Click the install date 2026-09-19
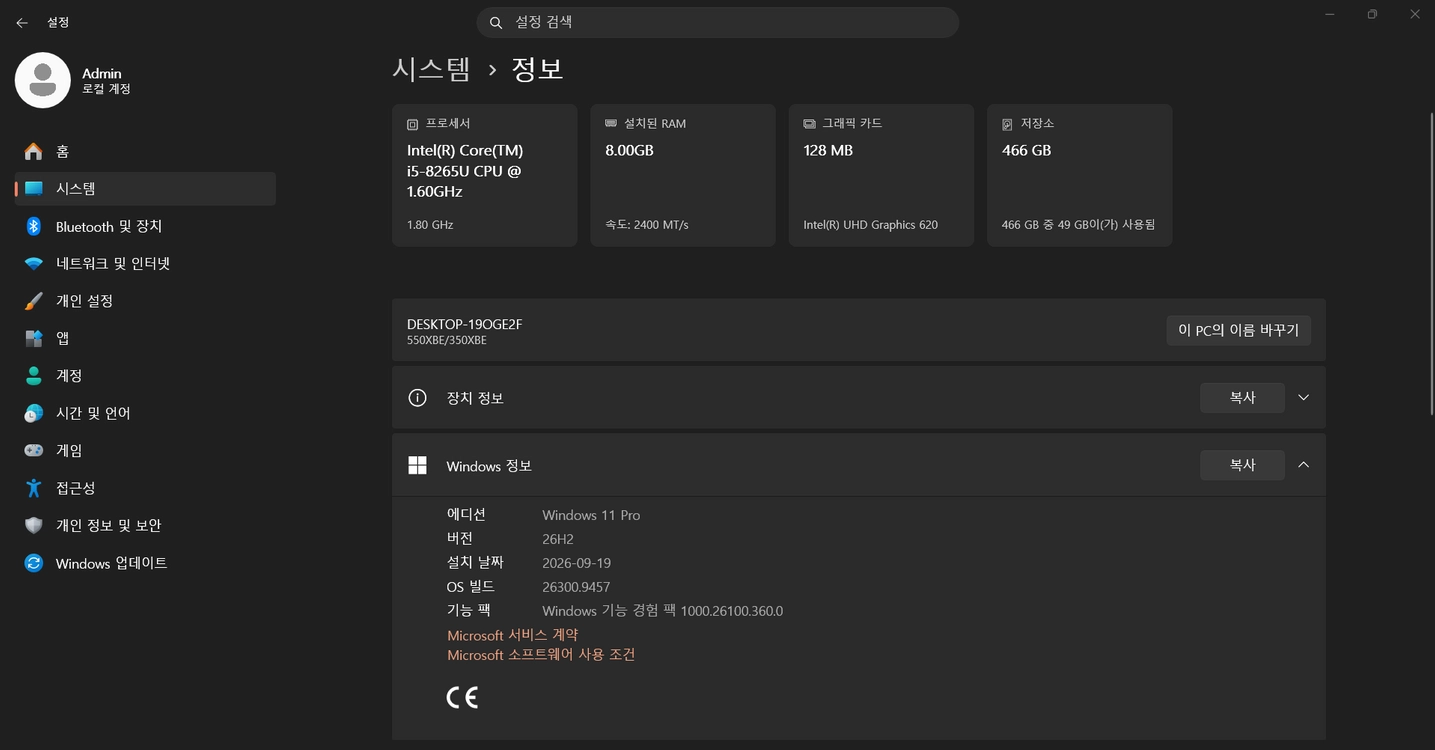Screen dimensions: 1435x750 coord(576,563)
